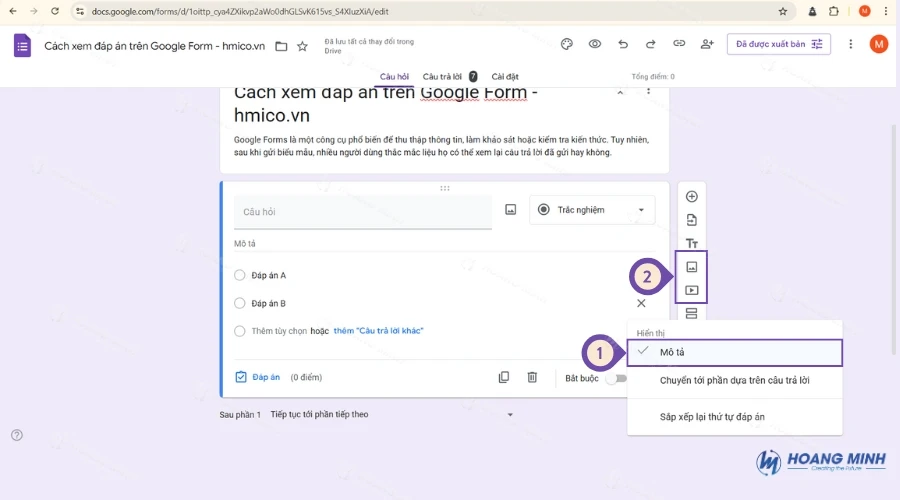This screenshot has height=500, width=900.
Task: Add a new question from the sidebar
Action: pyautogui.click(x=692, y=197)
